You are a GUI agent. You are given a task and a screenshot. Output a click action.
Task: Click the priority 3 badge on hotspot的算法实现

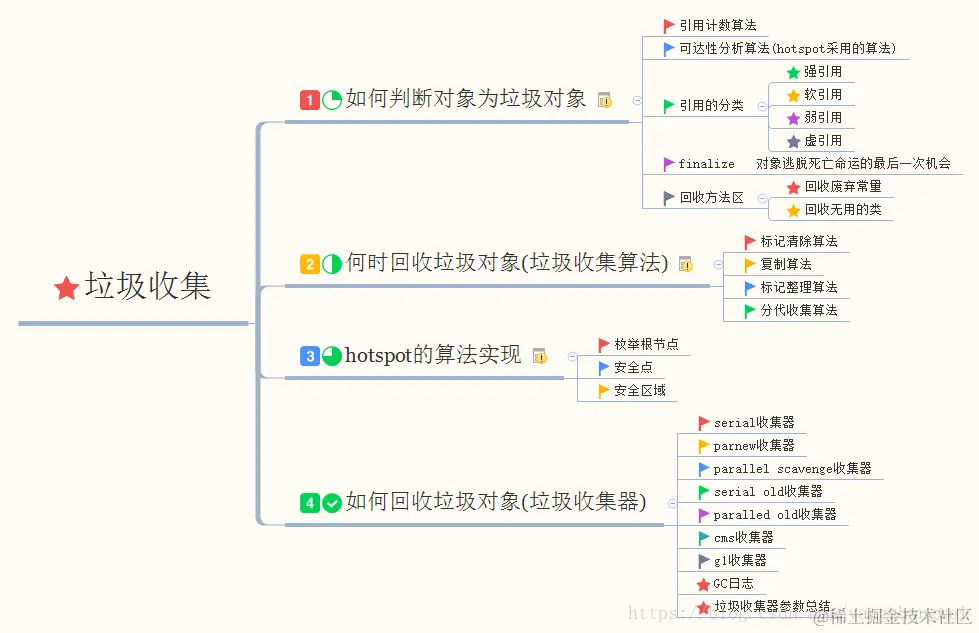(308, 355)
